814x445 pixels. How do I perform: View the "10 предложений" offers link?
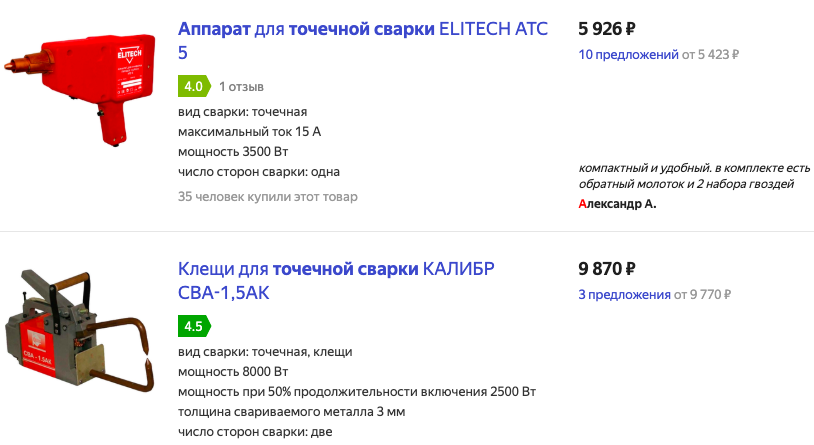628,54
